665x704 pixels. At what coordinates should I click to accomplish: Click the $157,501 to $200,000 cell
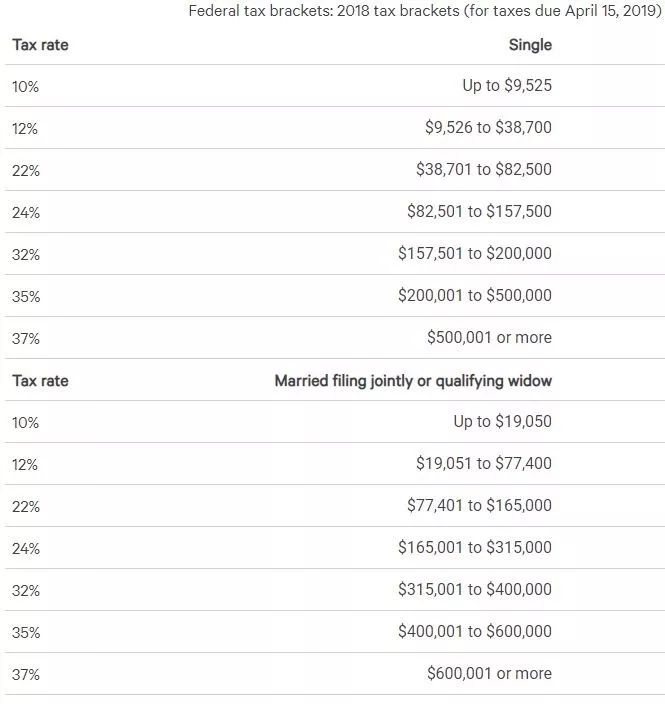click(x=474, y=254)
